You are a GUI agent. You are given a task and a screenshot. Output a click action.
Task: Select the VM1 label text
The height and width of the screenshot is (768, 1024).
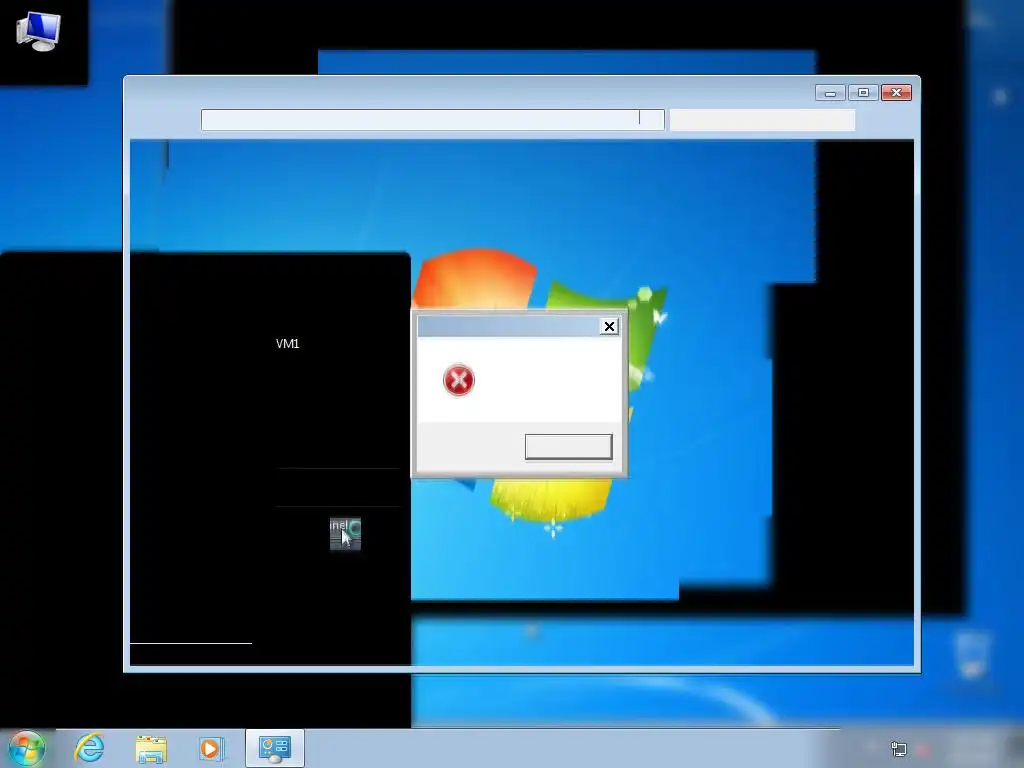[287, 344]
